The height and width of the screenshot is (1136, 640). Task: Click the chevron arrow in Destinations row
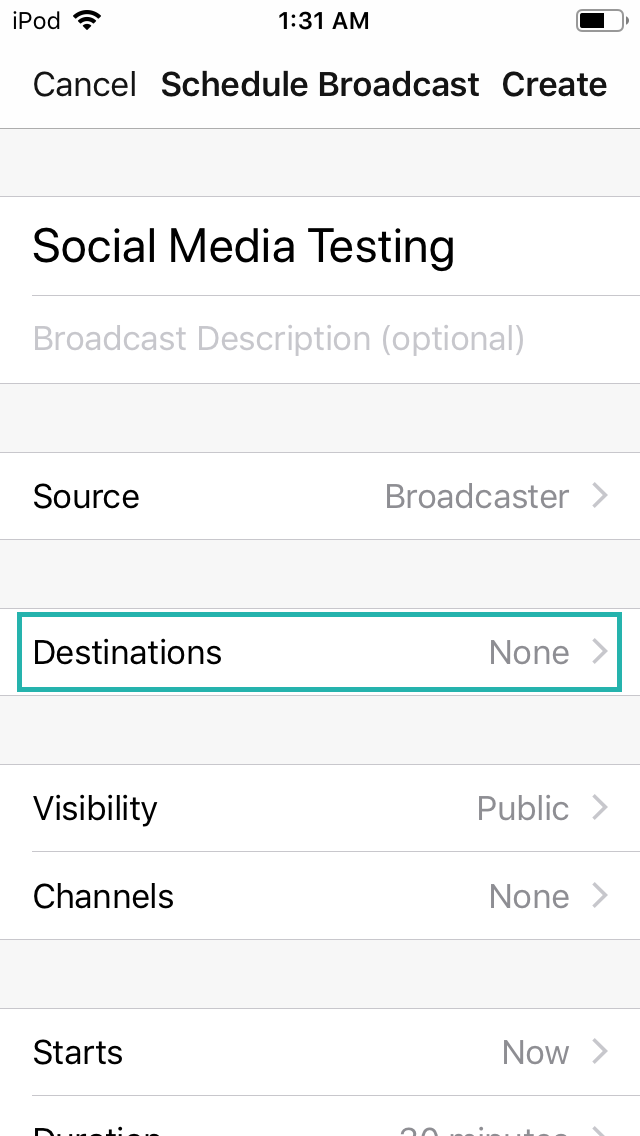[600, 652]
